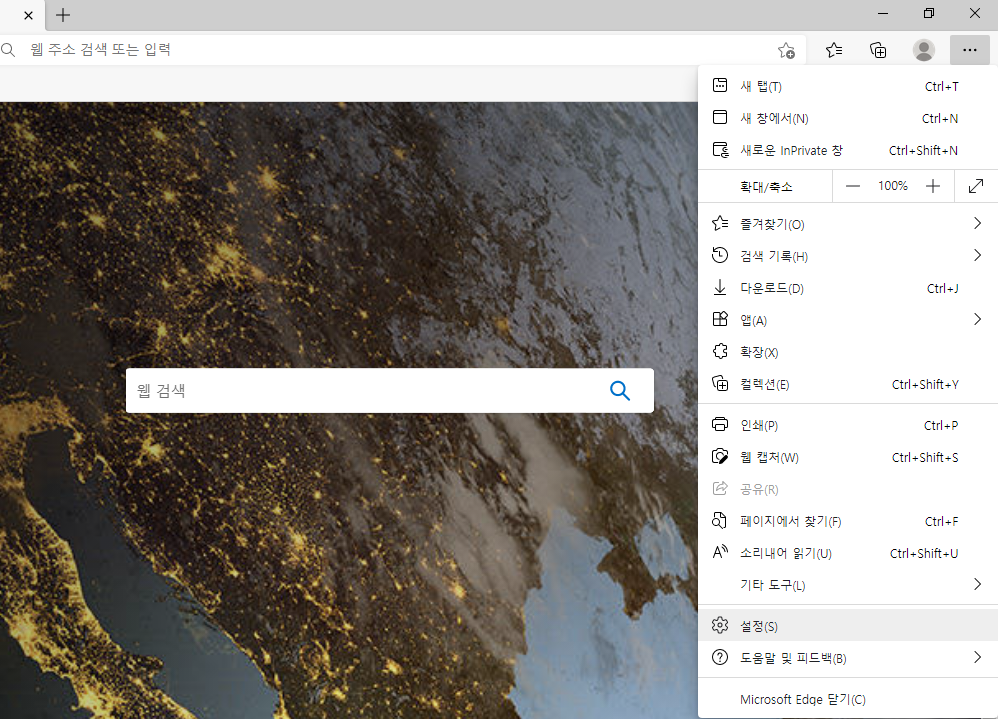
Task: Click the printer icon (인쇄)
Action: coord(720,424)
